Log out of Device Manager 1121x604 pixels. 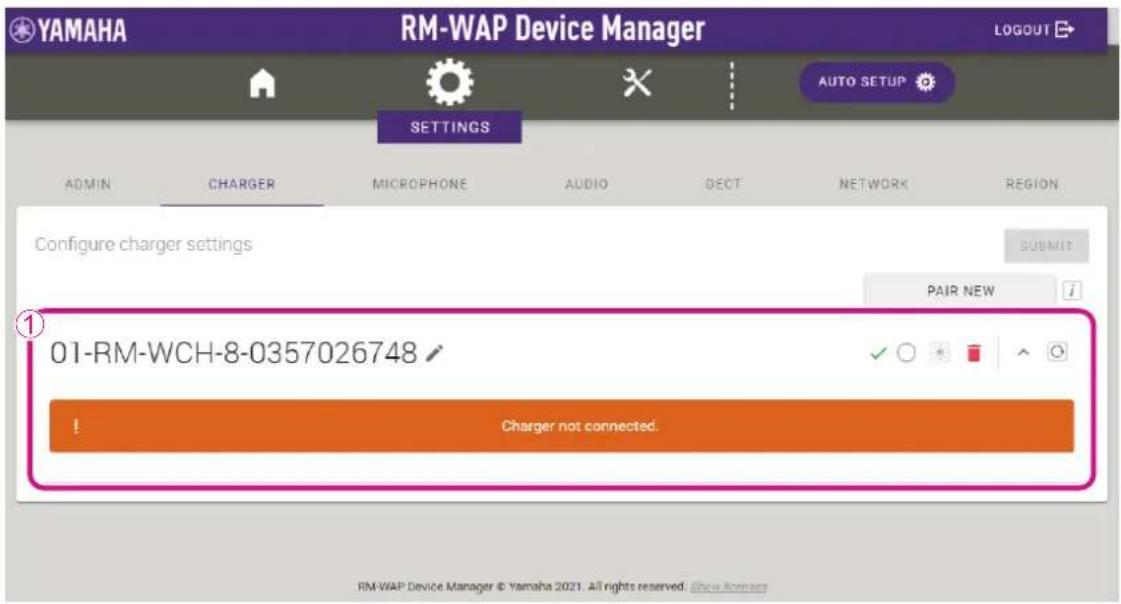1034,29
